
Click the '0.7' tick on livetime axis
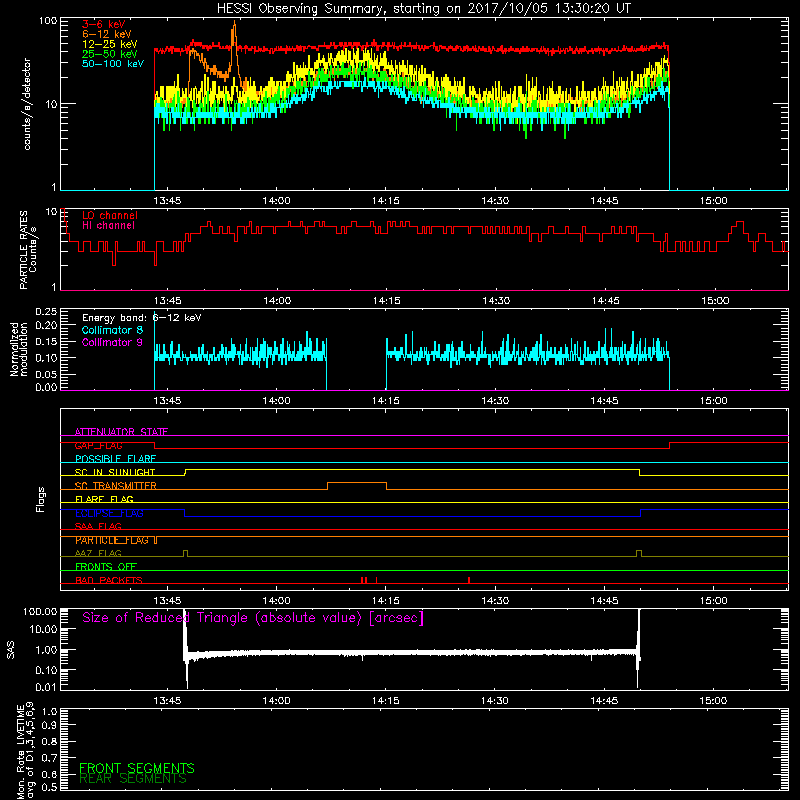click(x=49, y=758)
